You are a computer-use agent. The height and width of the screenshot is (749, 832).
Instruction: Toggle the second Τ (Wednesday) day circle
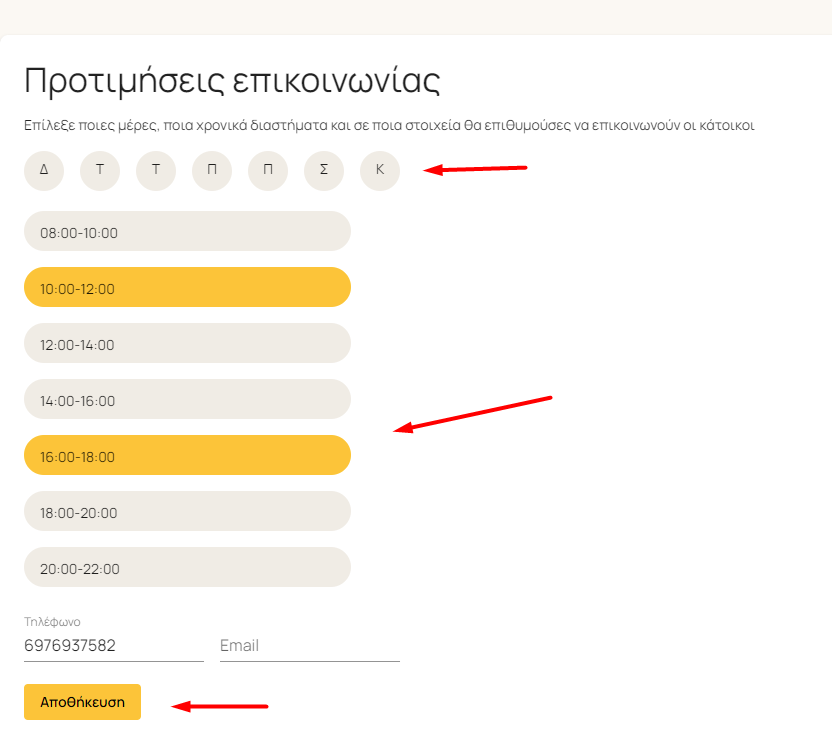pos(156,170)
